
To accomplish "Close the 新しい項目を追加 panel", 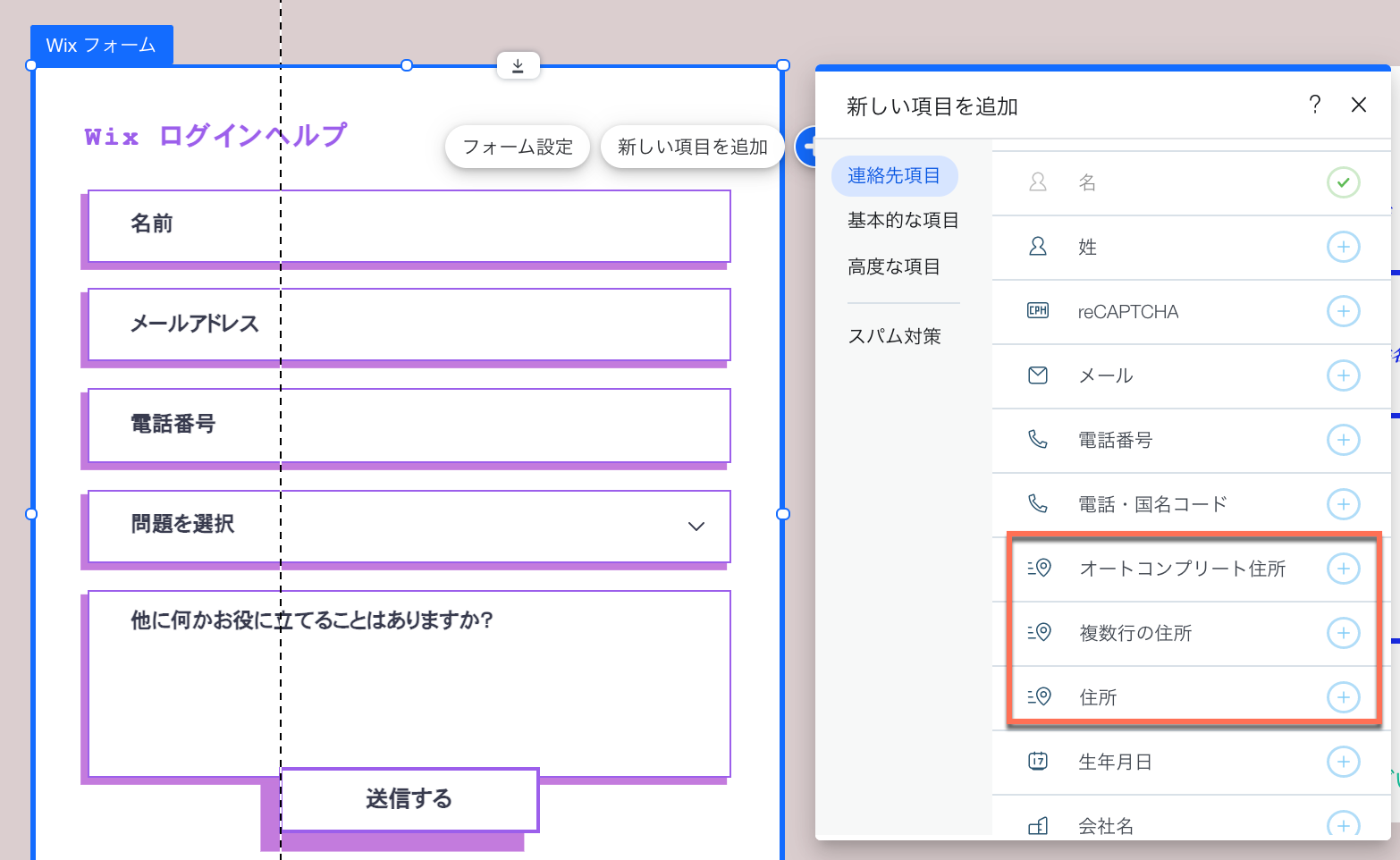I will pos(1359,105).
